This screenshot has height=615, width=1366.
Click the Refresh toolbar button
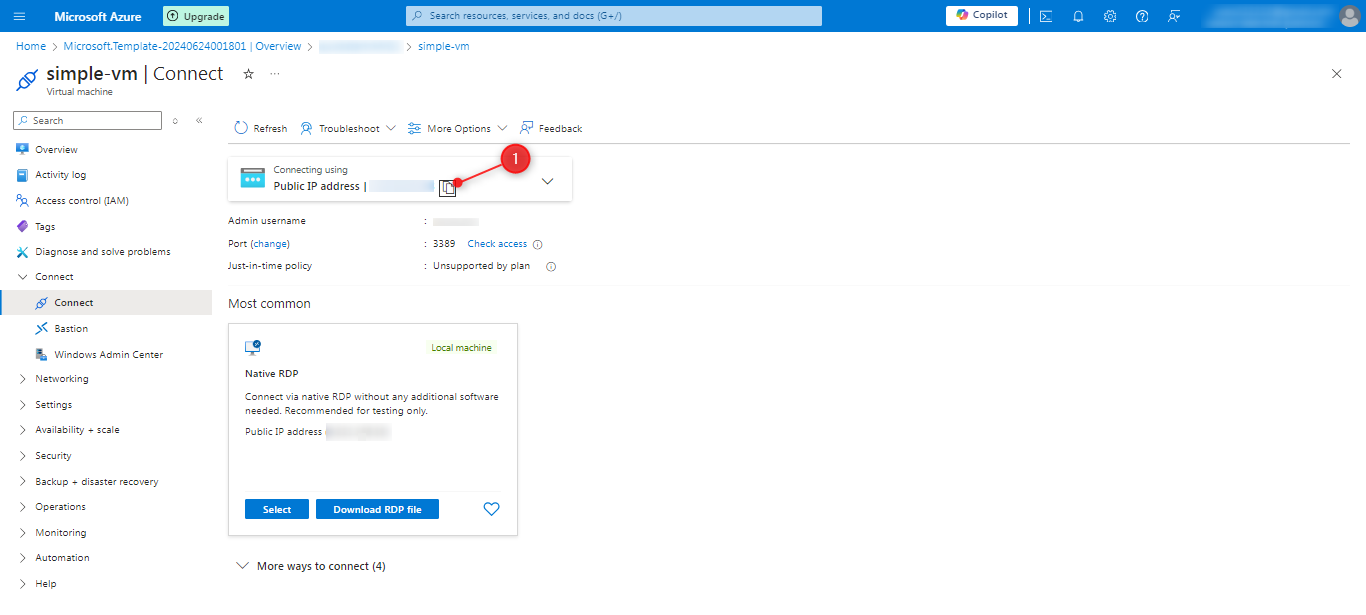261,128
